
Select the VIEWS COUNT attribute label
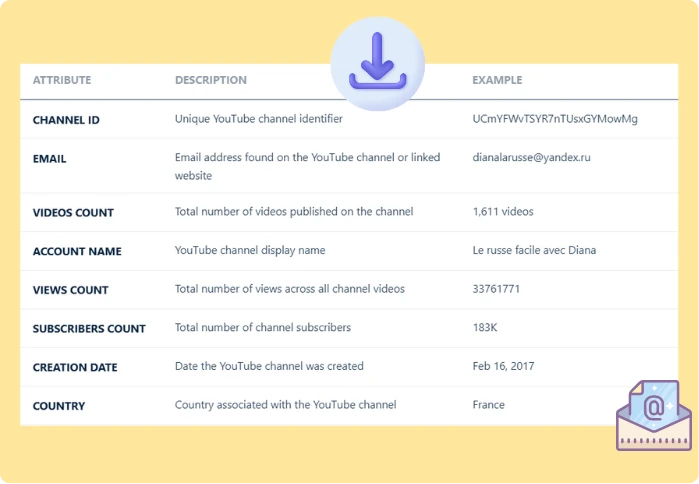point(70,290)
